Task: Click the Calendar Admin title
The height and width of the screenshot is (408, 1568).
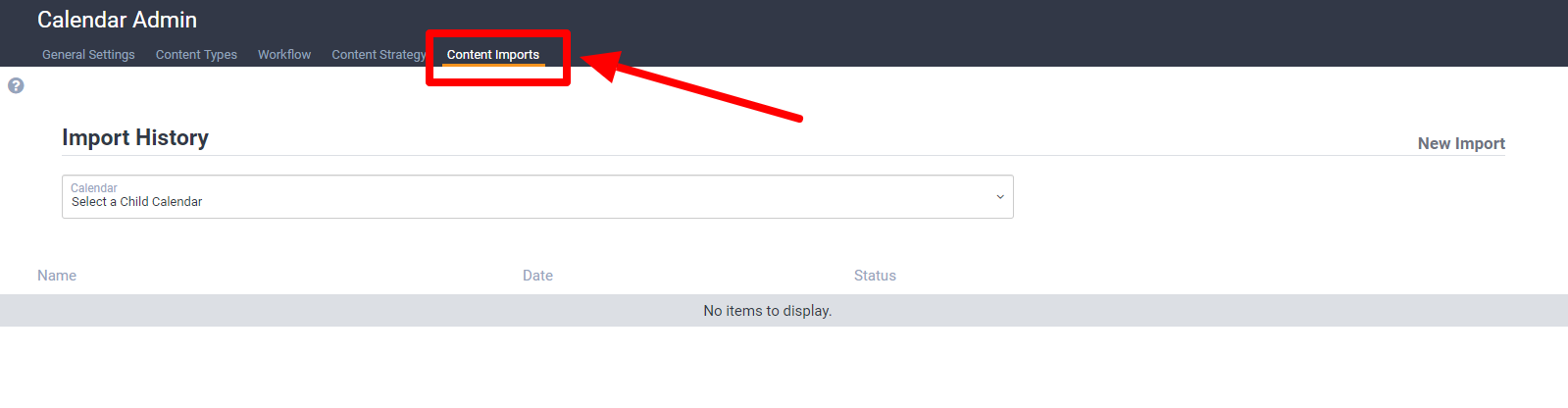Action: pos(118,20)
